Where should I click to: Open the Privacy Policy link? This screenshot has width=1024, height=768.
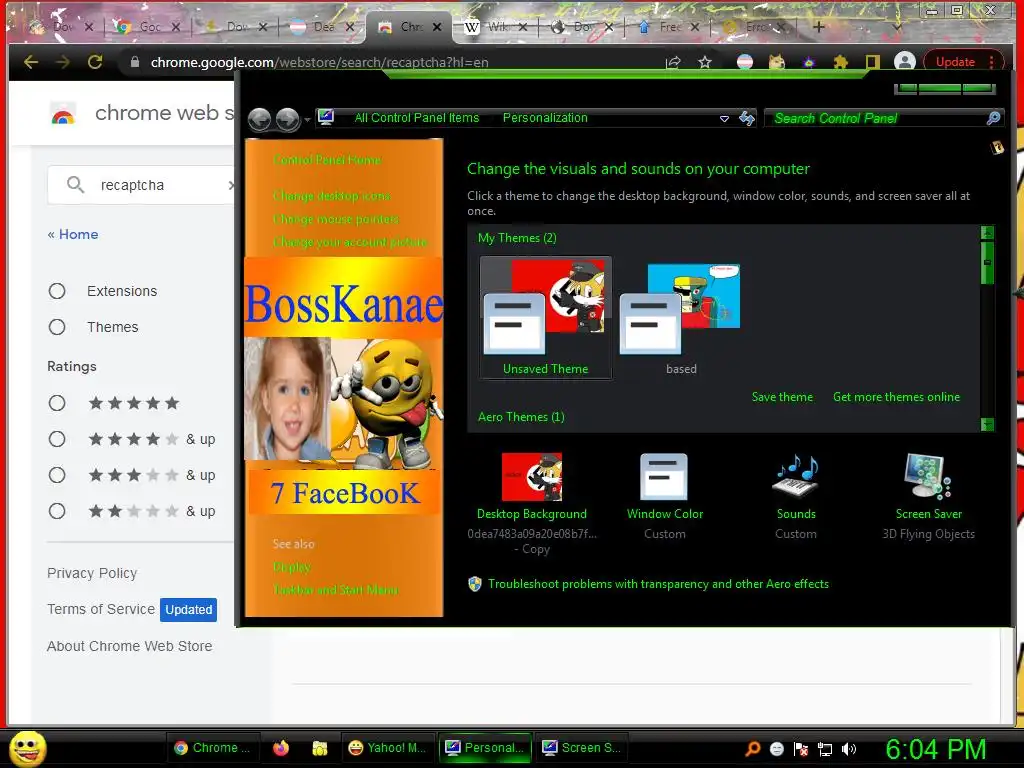92,573
